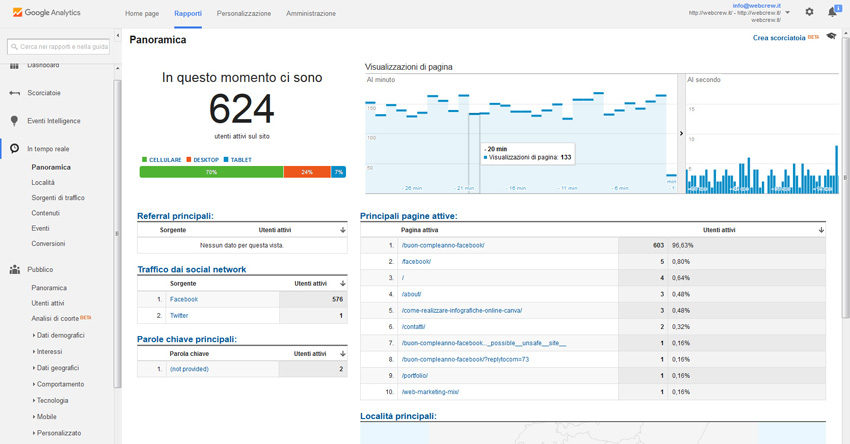Open Panoramica under Pubblico
This screenshot has width=850, height=444.
point(49,288)
